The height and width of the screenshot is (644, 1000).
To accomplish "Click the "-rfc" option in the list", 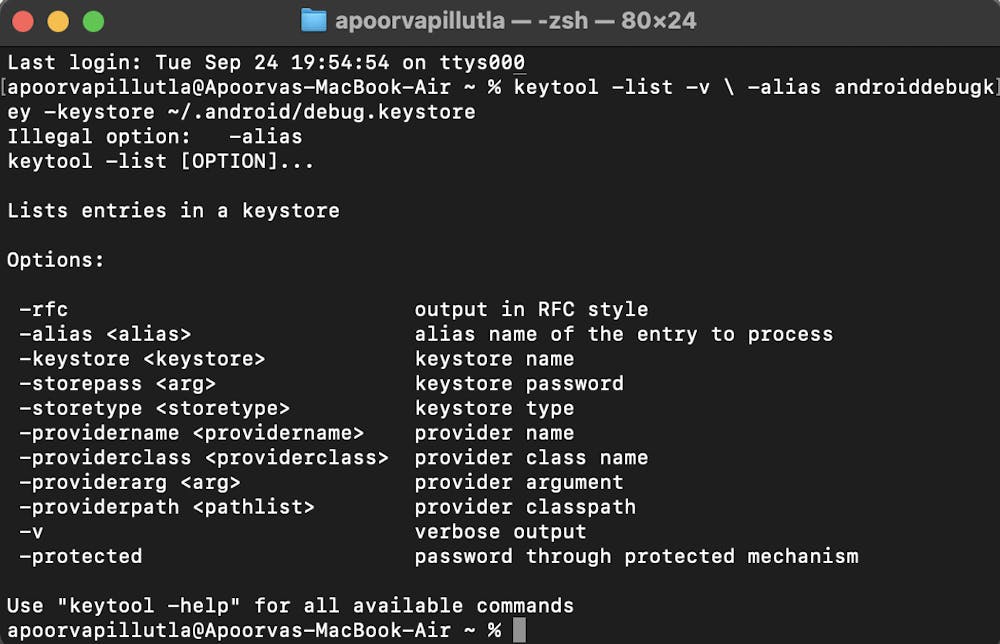I will pos(43,309).
